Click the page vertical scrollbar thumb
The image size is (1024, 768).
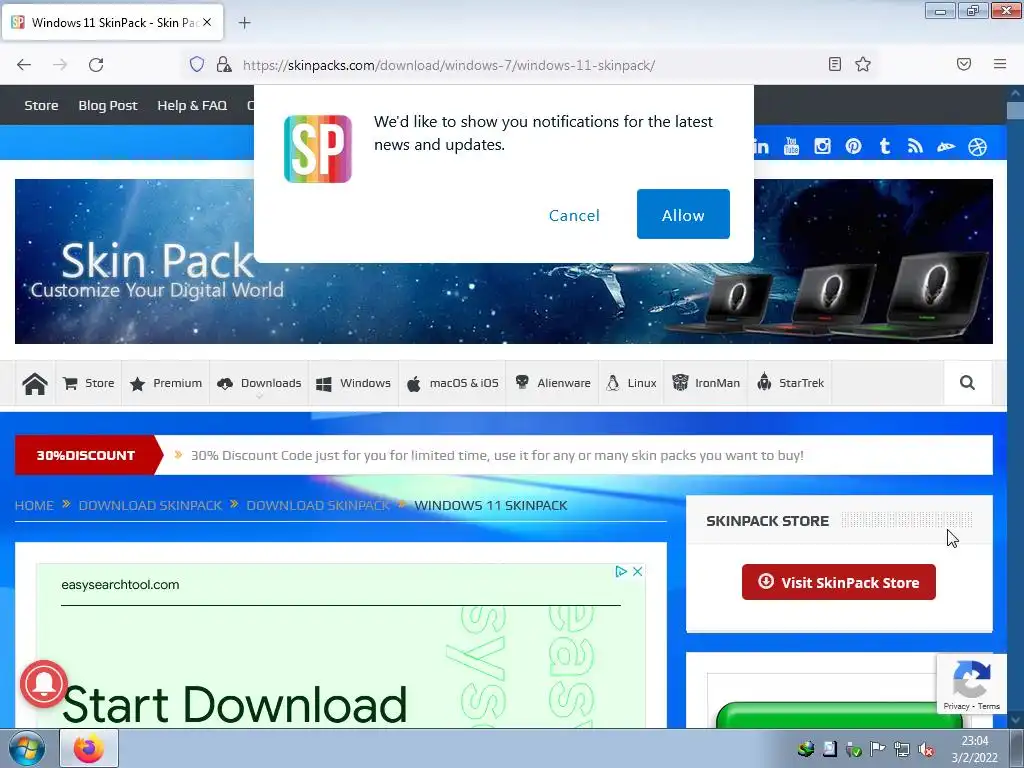pyautogui.click(x=1016, y=110)
